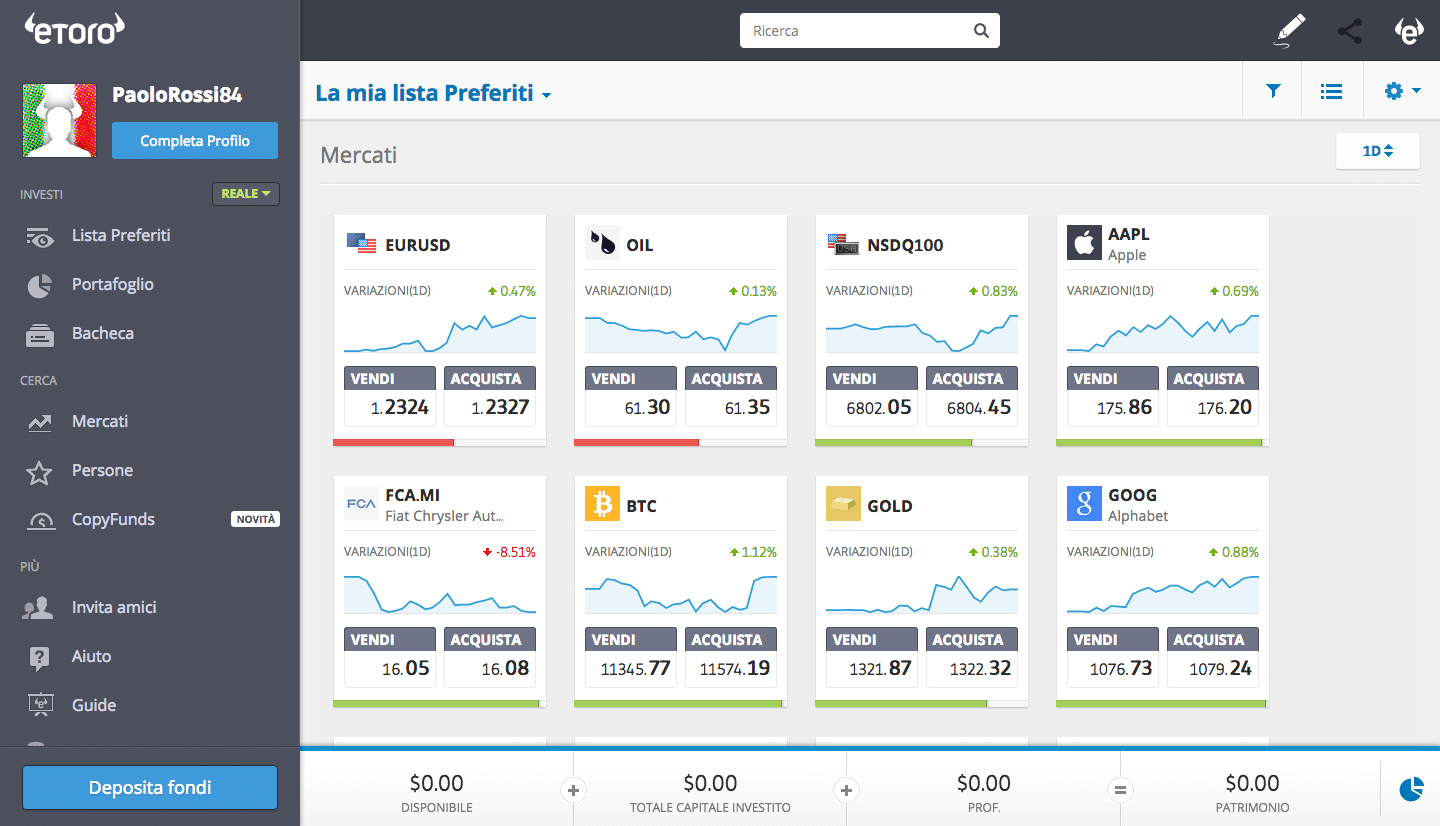The image size is (1440, 826).
Task: Click the Lista Preferiti eye icon
Action: click(x=39, y=236)
